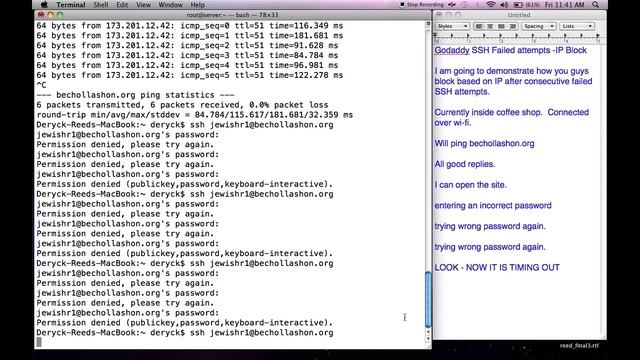Click 'I can open the site.' line
This screenshot has height=360, width=640.
[470, 185]
